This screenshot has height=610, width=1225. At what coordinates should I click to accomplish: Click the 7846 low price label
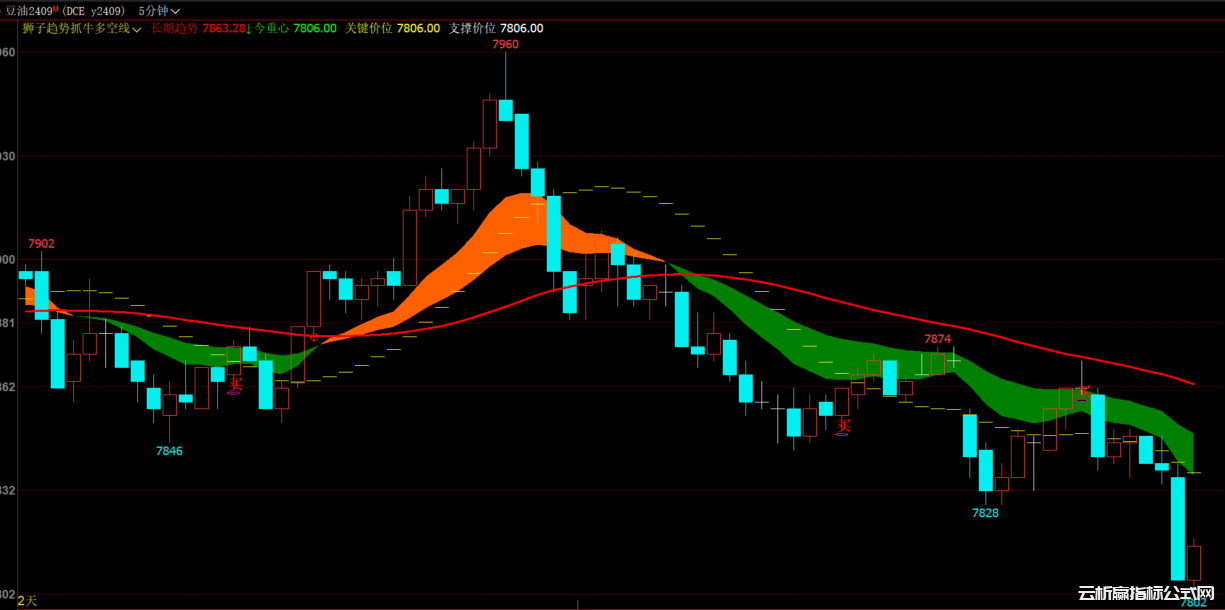pos(169,451)
